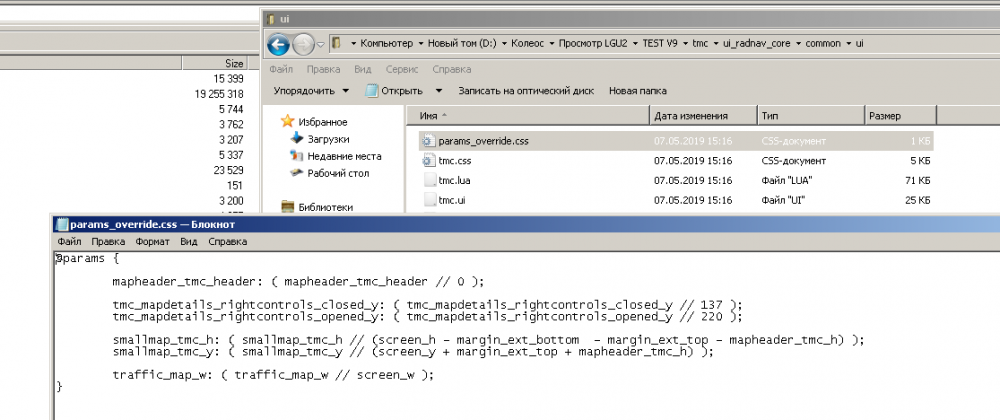Screen dimensions: 1000x420
Task: Click size value 19 255 318 in left pane
Action: coord(219,94)
